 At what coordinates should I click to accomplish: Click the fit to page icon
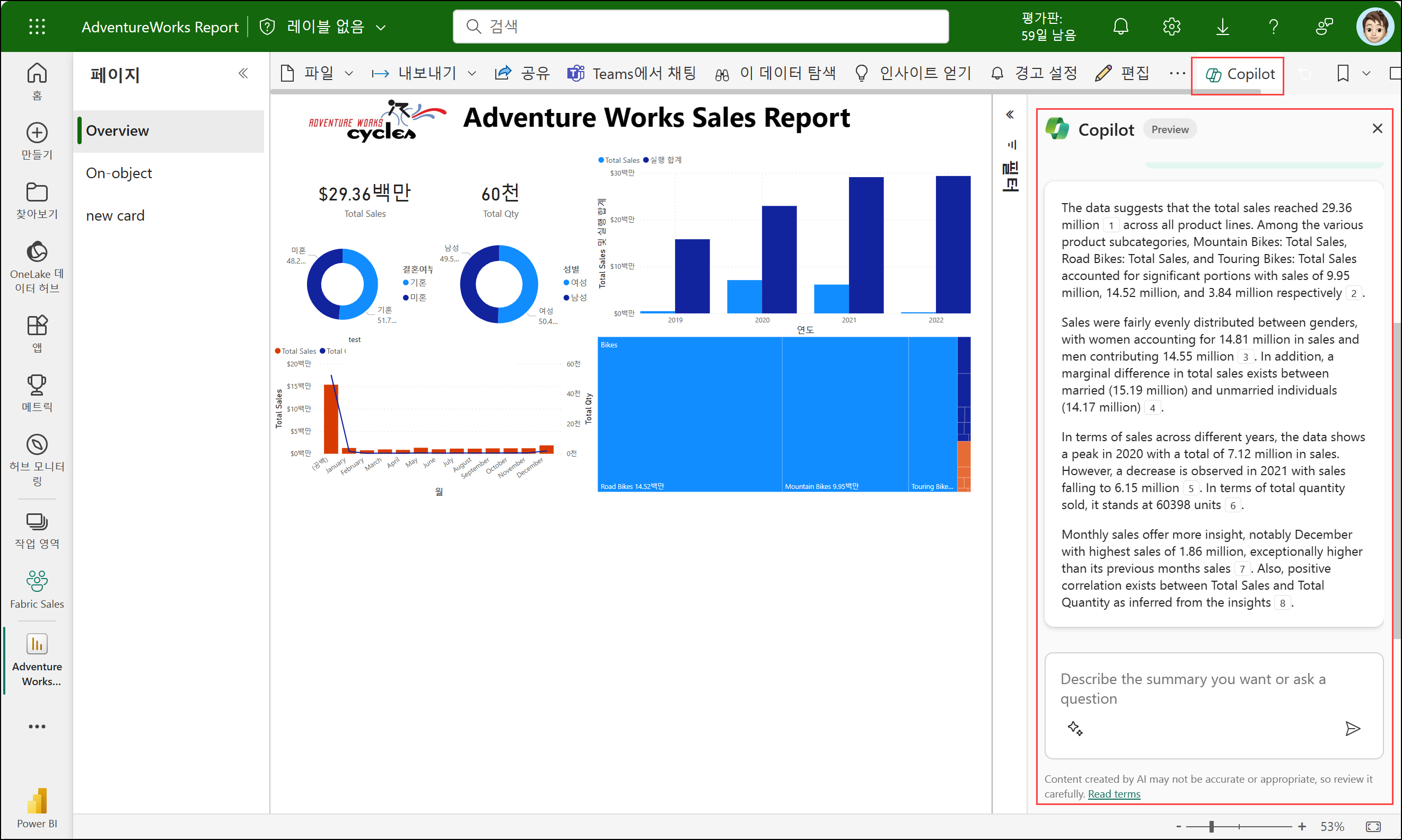click(x=1372, y=826)
